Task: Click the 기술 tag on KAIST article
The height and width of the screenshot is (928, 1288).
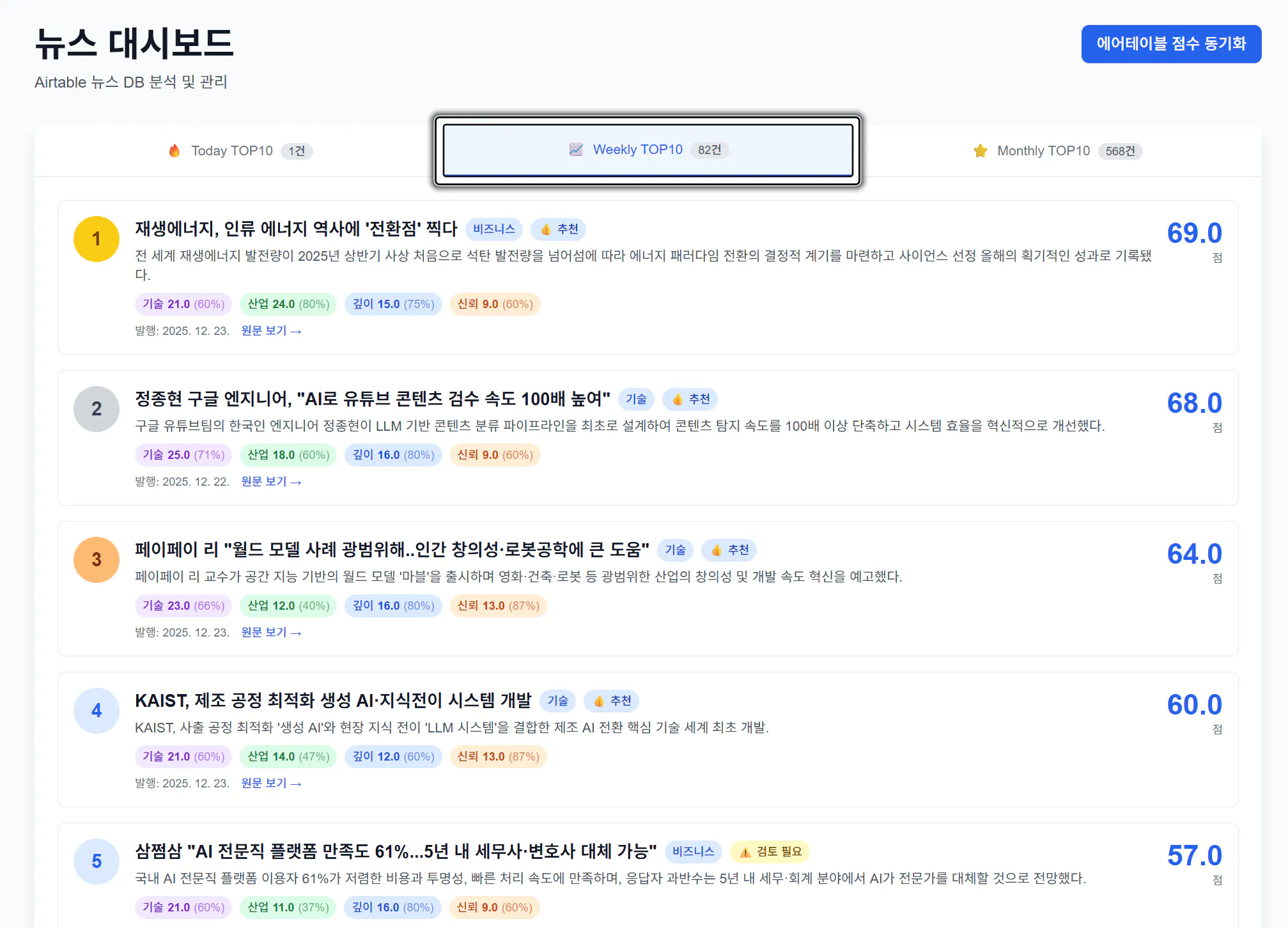Action: [x=557, y=701]
